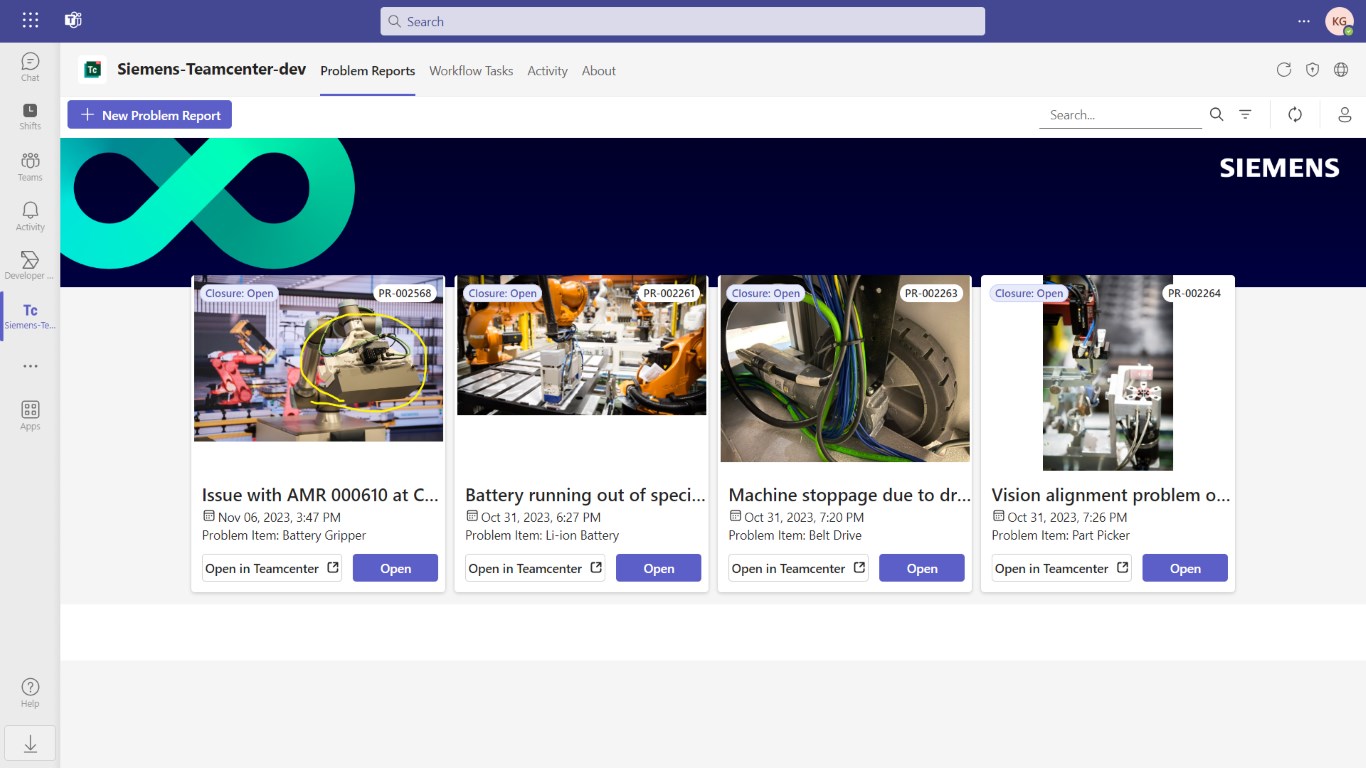Switch to the Workflow Tasks tab

[x=471, y=71]
